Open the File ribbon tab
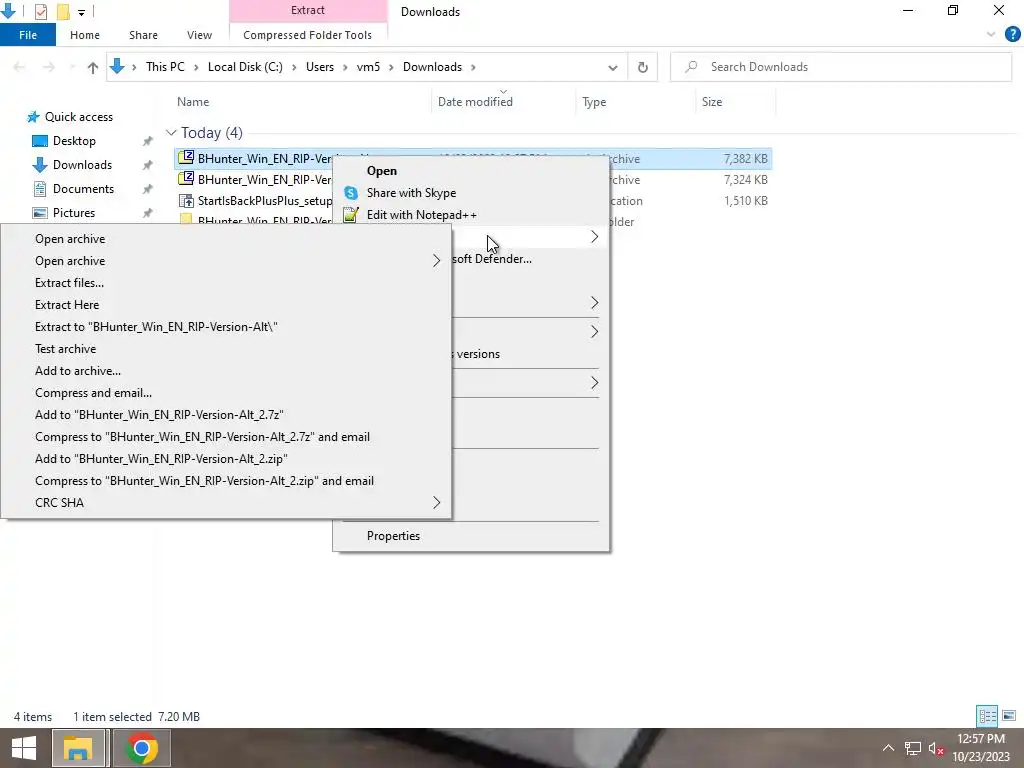The image size is (1024, 768). point(27,35)
